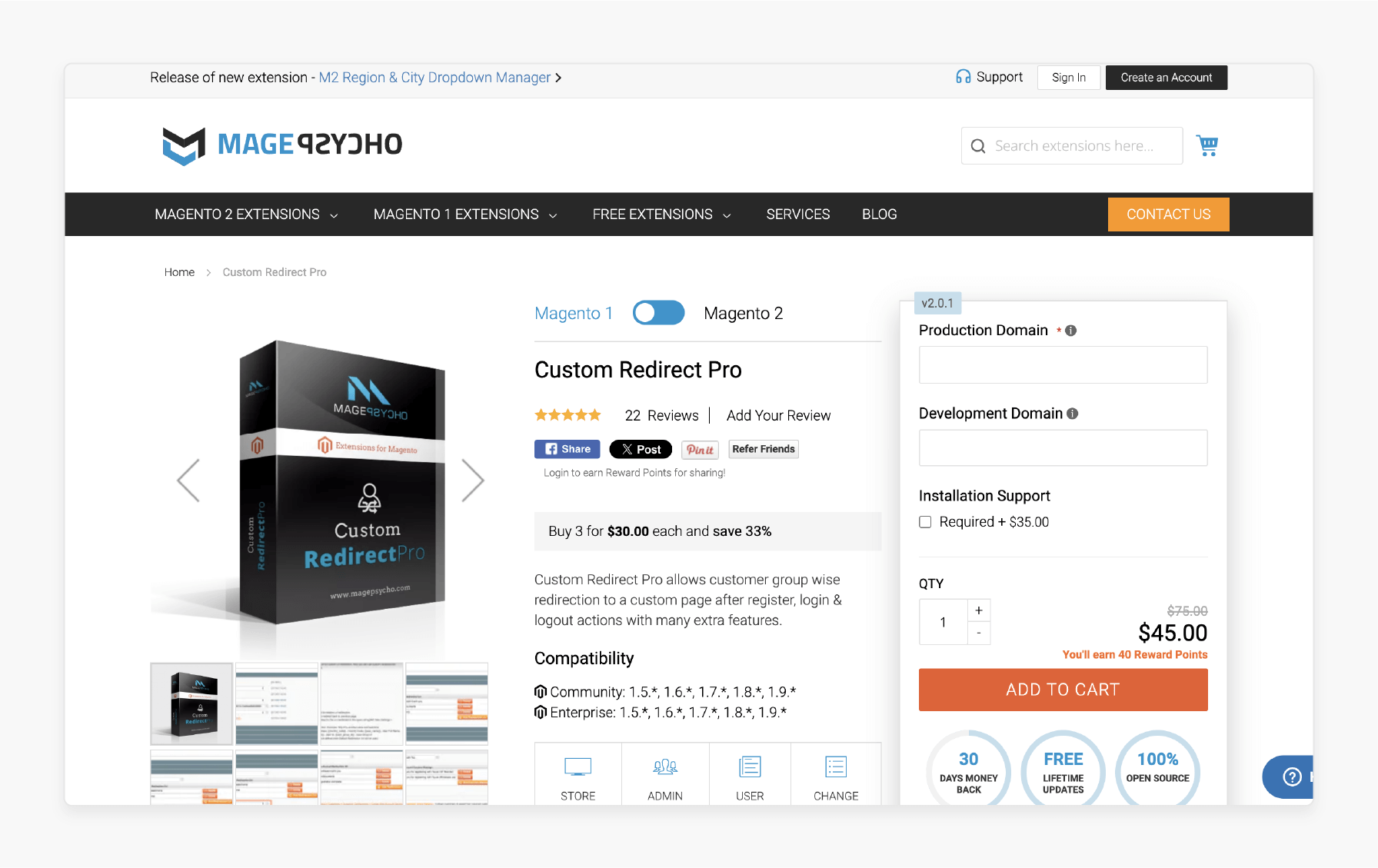This screenshot has width=1378, height=868.
Task: Click the $45.00 price
Action: 1173,633
